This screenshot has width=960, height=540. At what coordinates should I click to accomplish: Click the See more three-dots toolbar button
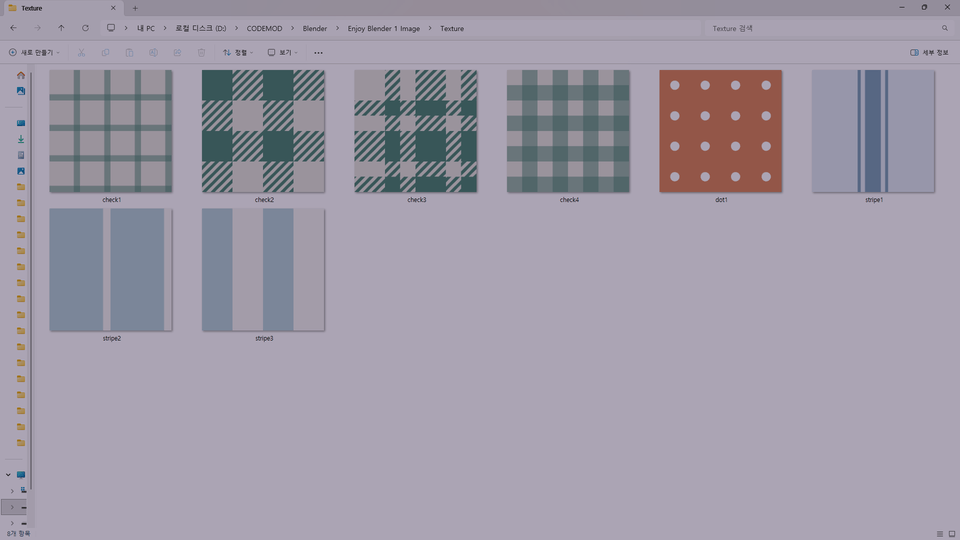click(x=318, y=52)
